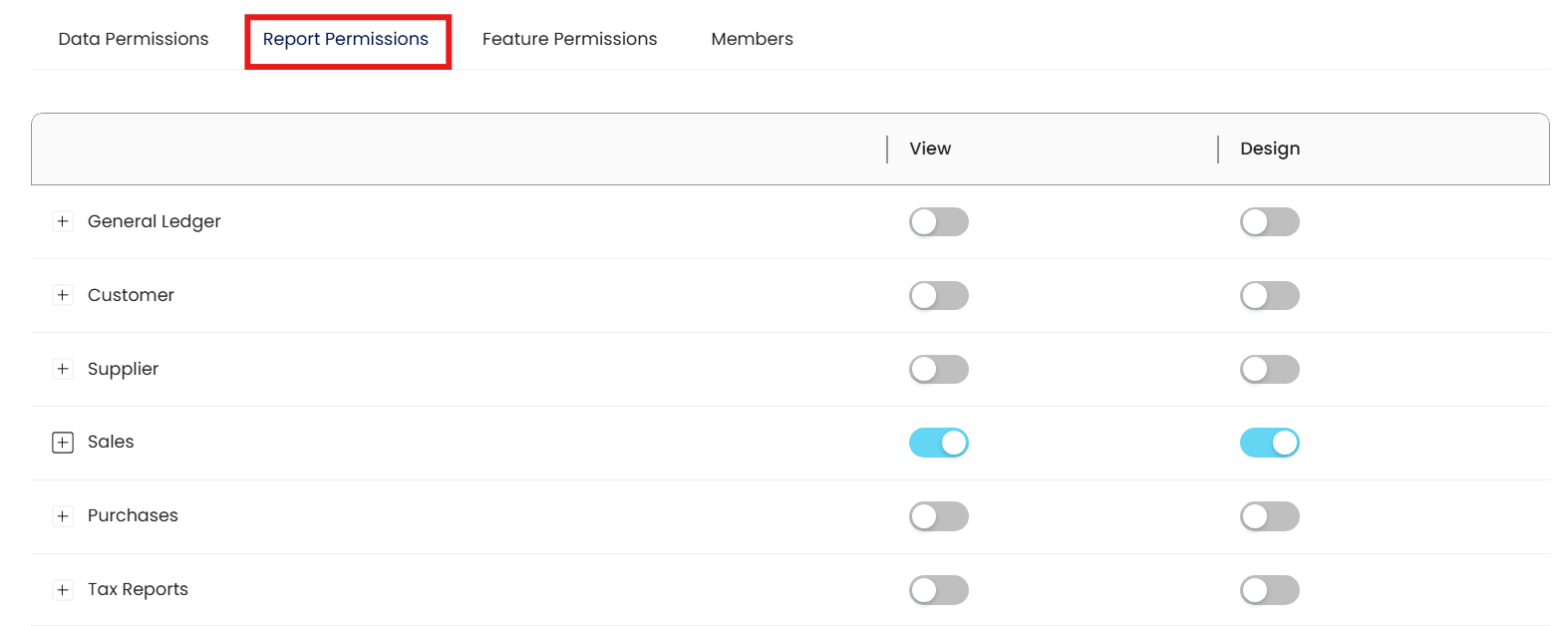Go to the Members tab
Viewport: 1568px width, 626px height.
tap(752, 39)
